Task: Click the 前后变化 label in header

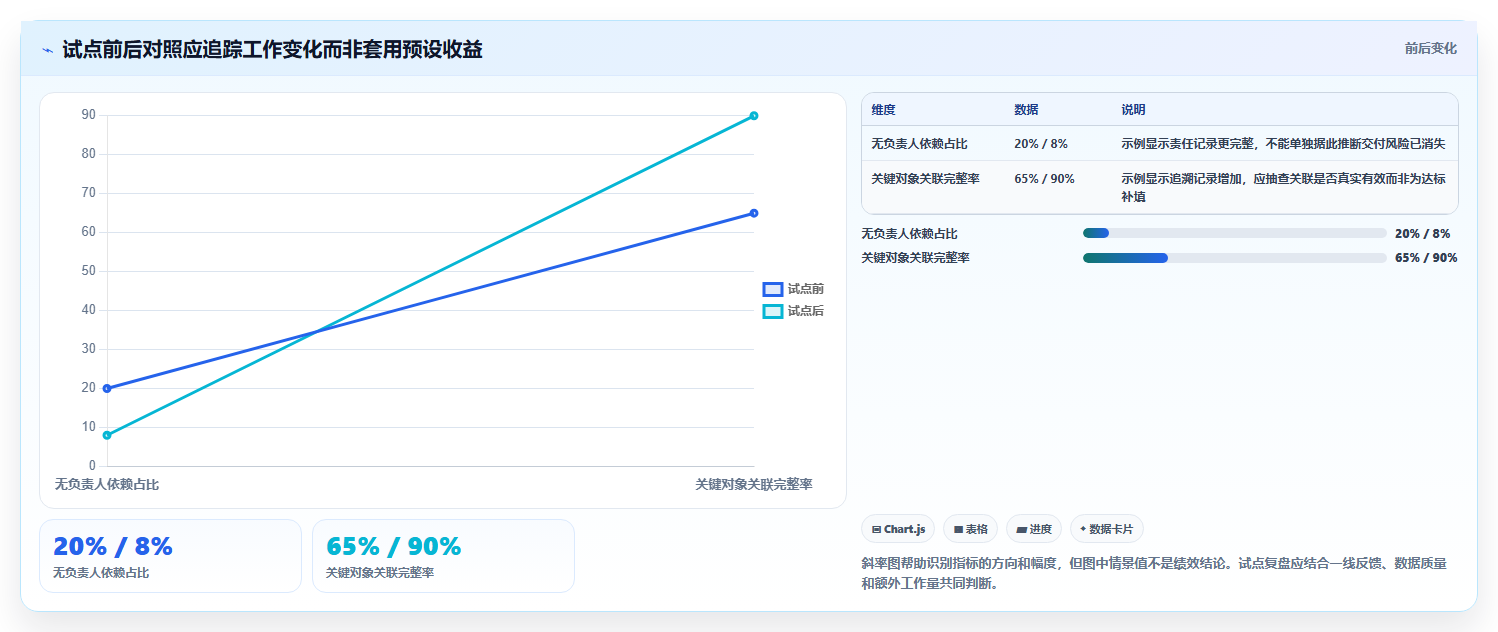Action: point(1430,48)
